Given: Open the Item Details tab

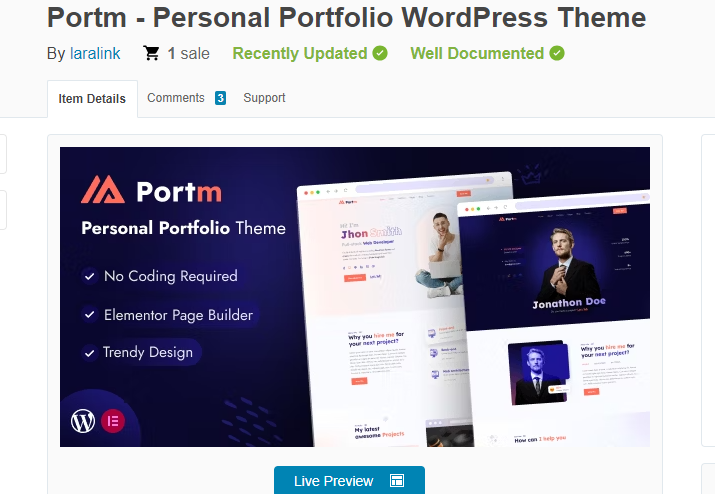Looking at the screenshot, I should (92, 99).
